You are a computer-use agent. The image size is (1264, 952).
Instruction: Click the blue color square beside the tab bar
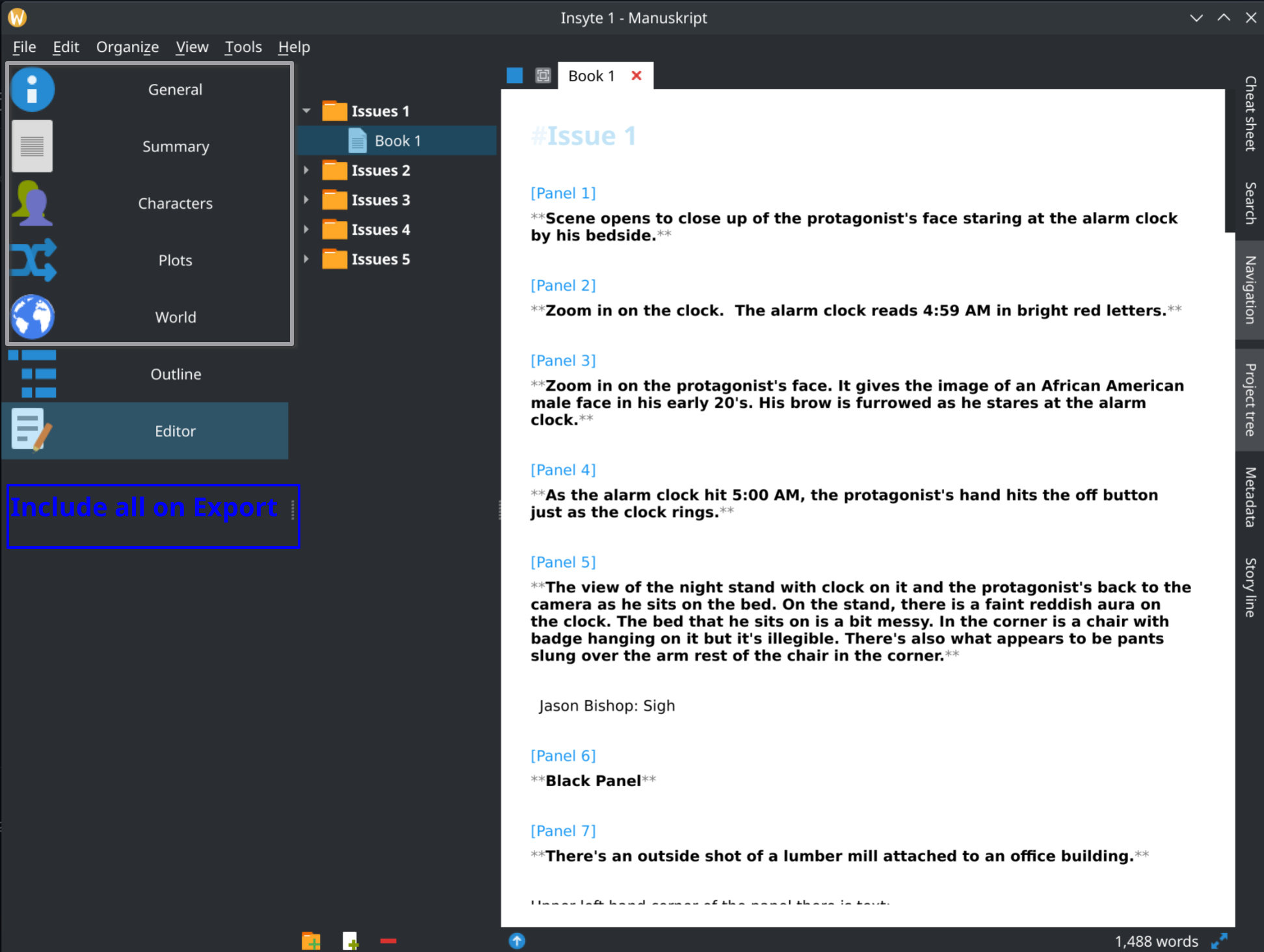click(x=514, y=75)
